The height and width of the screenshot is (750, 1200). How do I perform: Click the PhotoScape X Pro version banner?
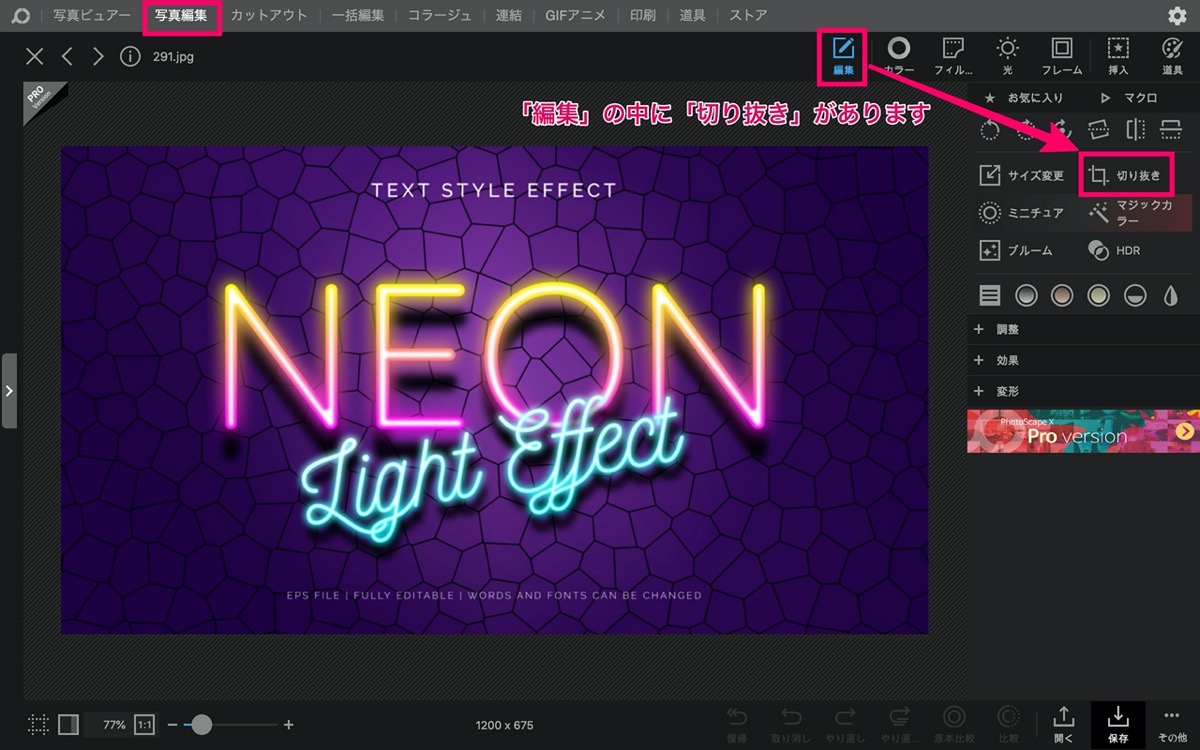[x=1083, y=431]
